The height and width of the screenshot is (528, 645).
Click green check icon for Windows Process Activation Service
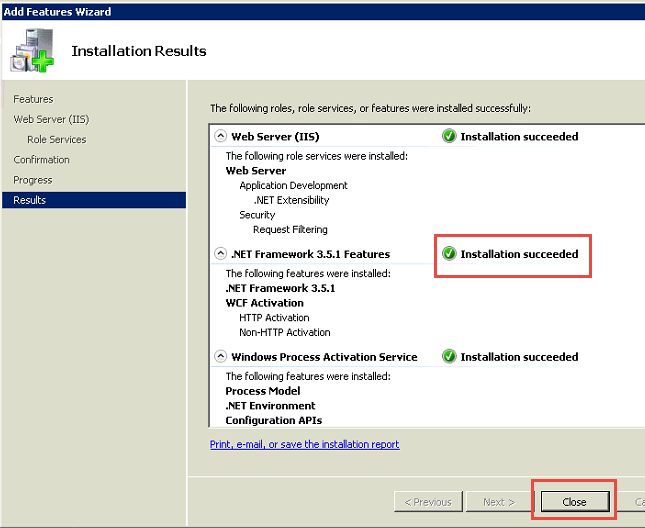pos(449,357)
